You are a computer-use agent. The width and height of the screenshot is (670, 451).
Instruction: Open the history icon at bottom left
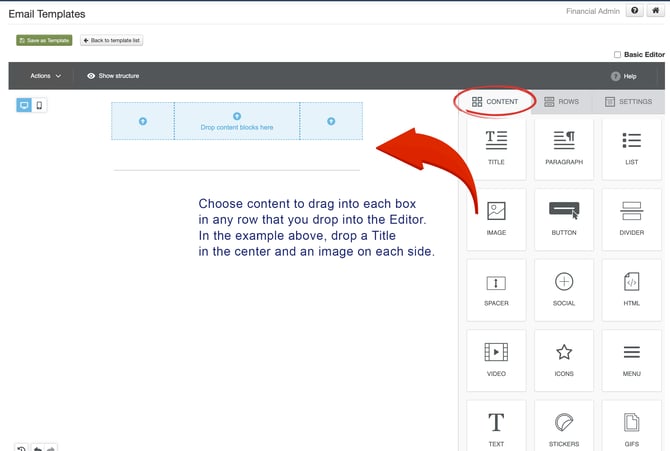pyautogui.click(x=21, y=448)
